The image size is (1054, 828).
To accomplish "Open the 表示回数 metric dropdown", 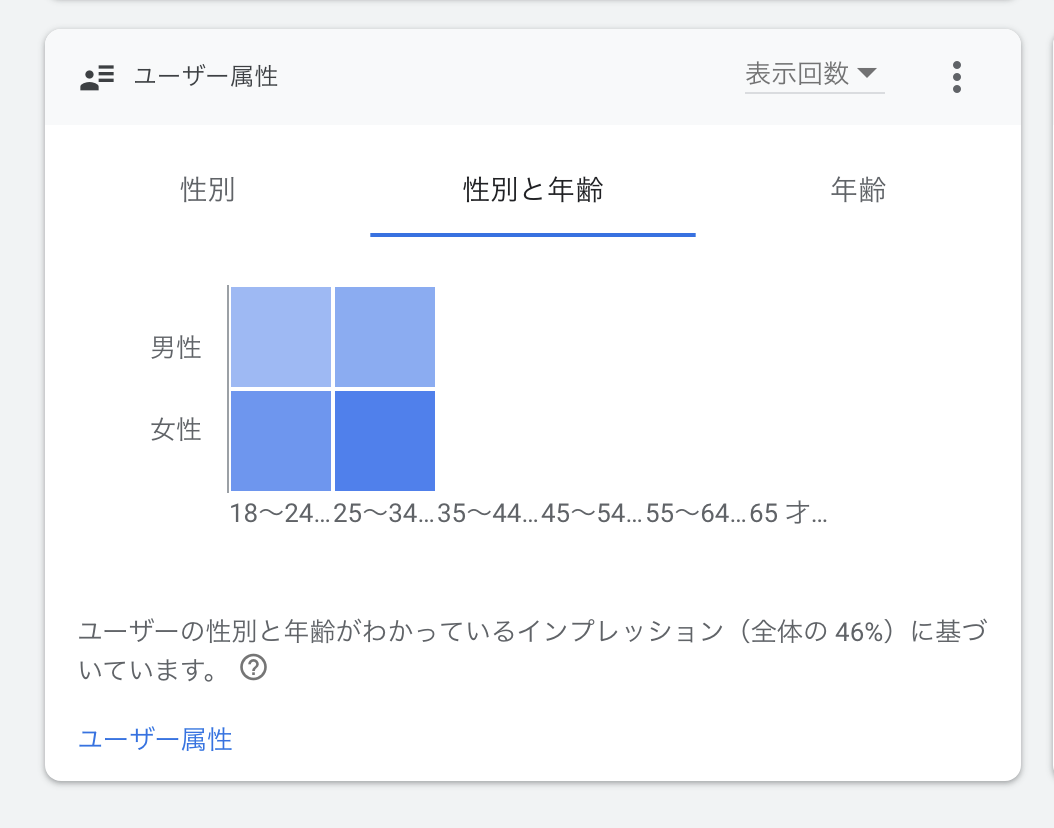I will point(798,74).
